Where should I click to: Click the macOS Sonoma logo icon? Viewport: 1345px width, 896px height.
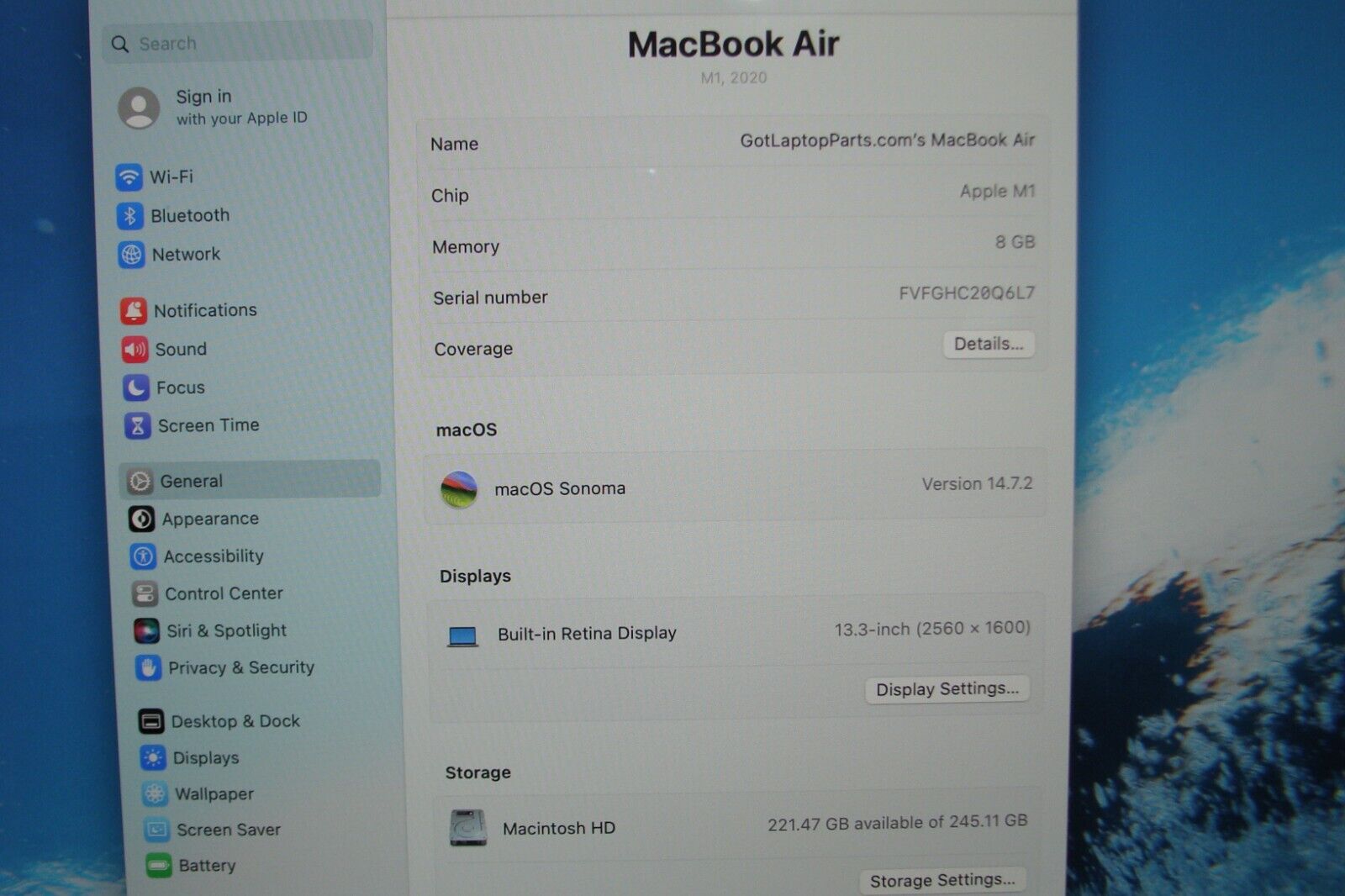[x=459, y=489]
